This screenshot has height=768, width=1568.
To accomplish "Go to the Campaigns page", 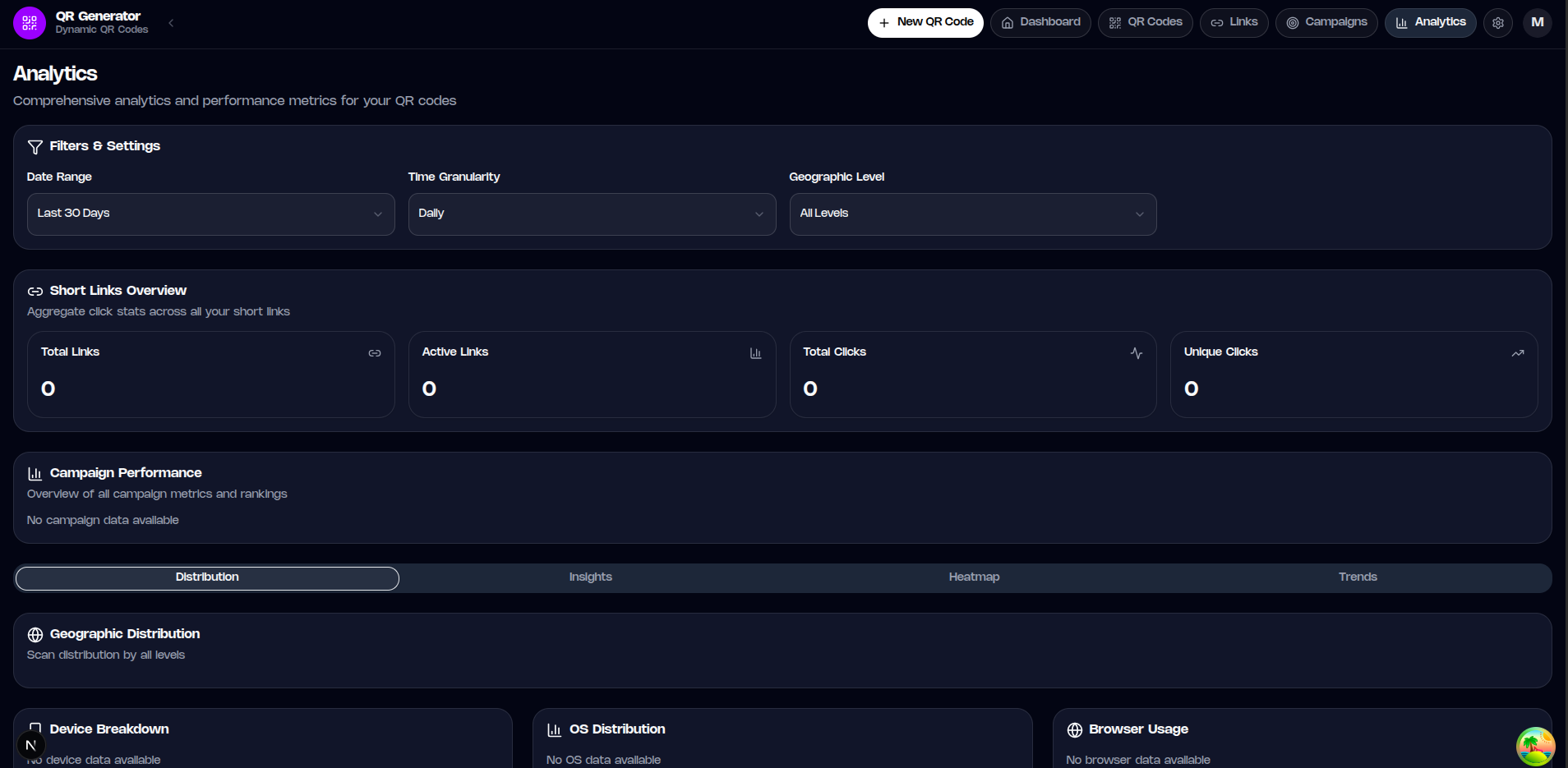I will 1326,23.
